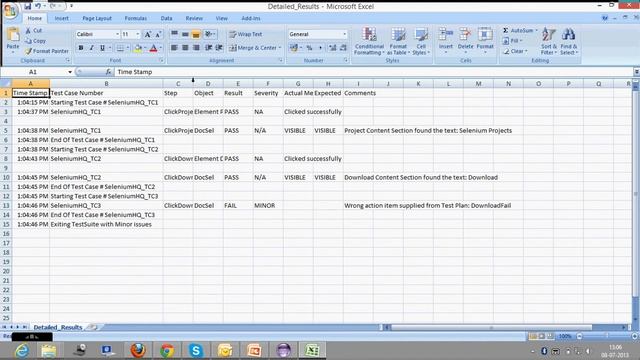Toggle Bold formatting
The image size is (640, 360).
[x=81, y=48]
